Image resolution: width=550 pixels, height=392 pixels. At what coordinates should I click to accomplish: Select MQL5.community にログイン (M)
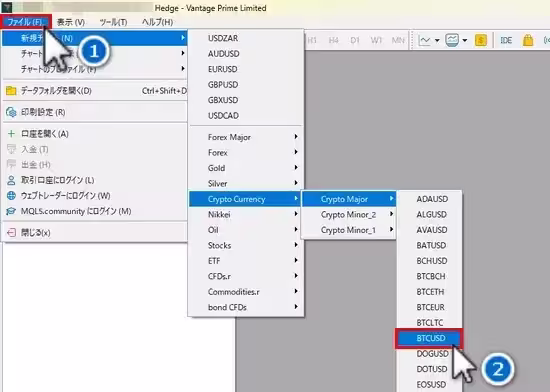click(x=95, y=211)
